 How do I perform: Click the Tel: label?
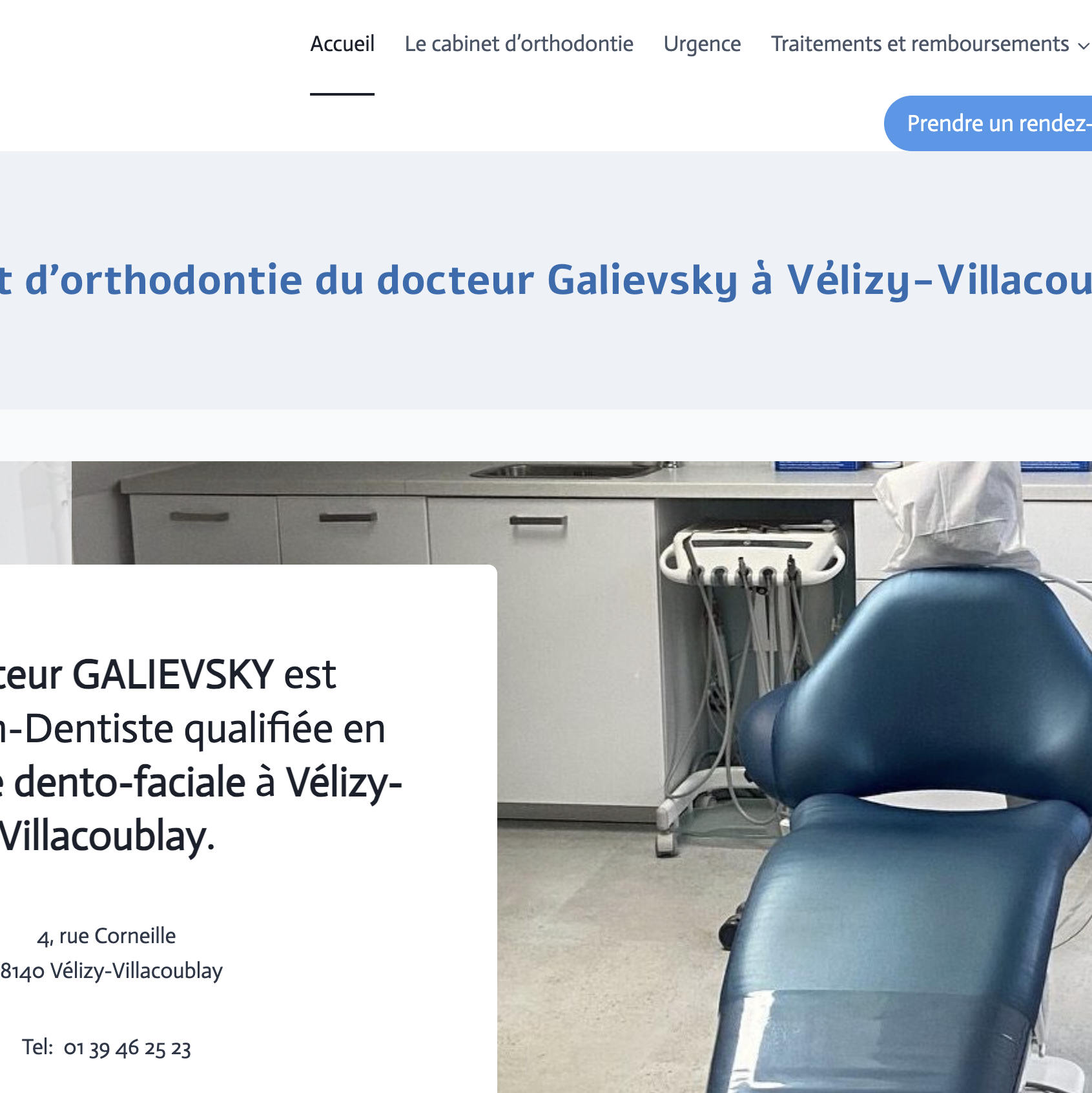[37, 1047]
